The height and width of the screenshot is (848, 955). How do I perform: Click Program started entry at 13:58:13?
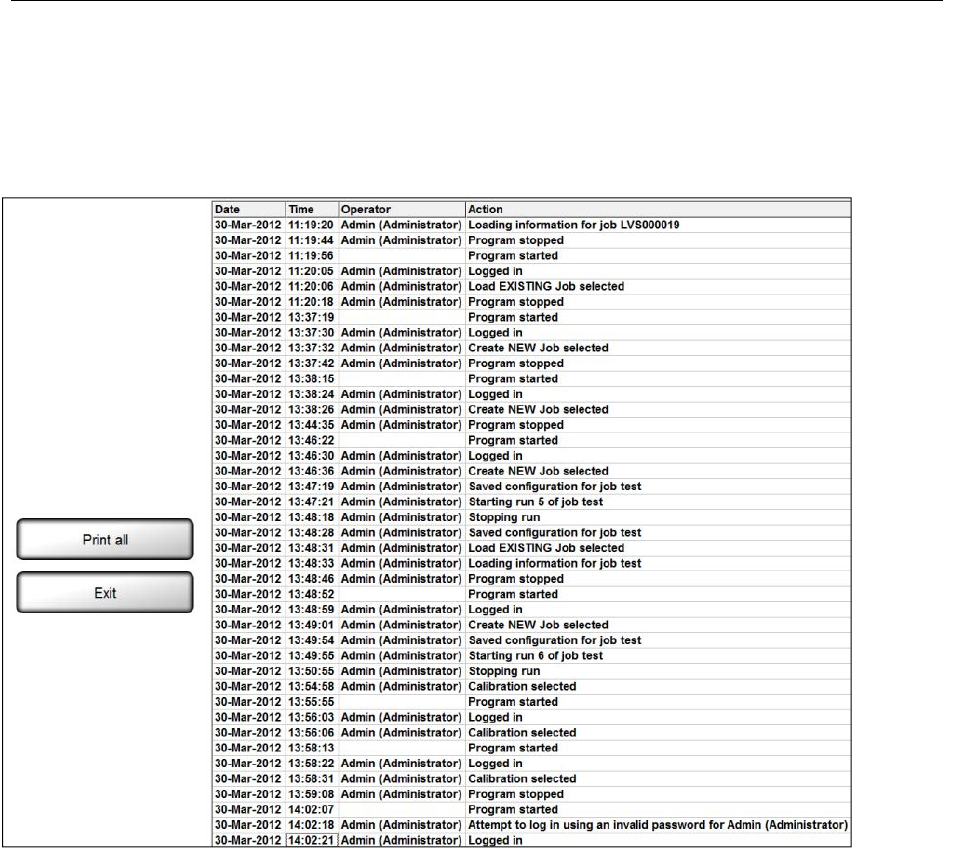513,748
